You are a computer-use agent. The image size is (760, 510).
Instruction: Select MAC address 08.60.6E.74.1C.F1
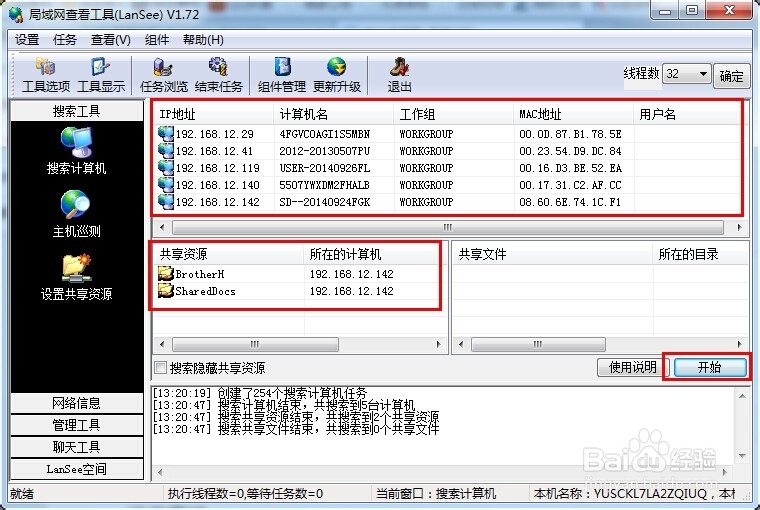click(x=570, y=202)
